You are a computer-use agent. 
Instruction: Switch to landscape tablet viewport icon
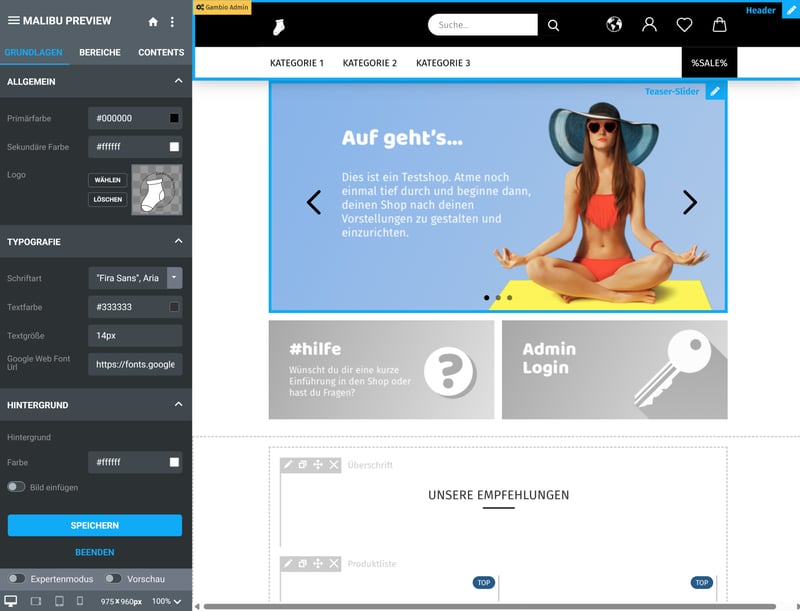[x=36, y=601]
